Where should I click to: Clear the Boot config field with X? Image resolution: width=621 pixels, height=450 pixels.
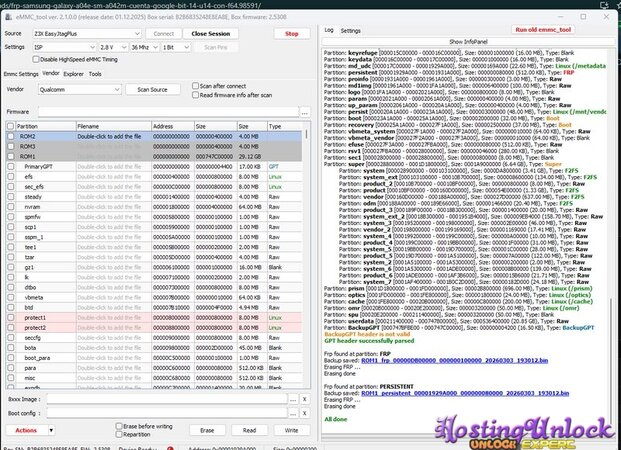click(x=304, y=413)
